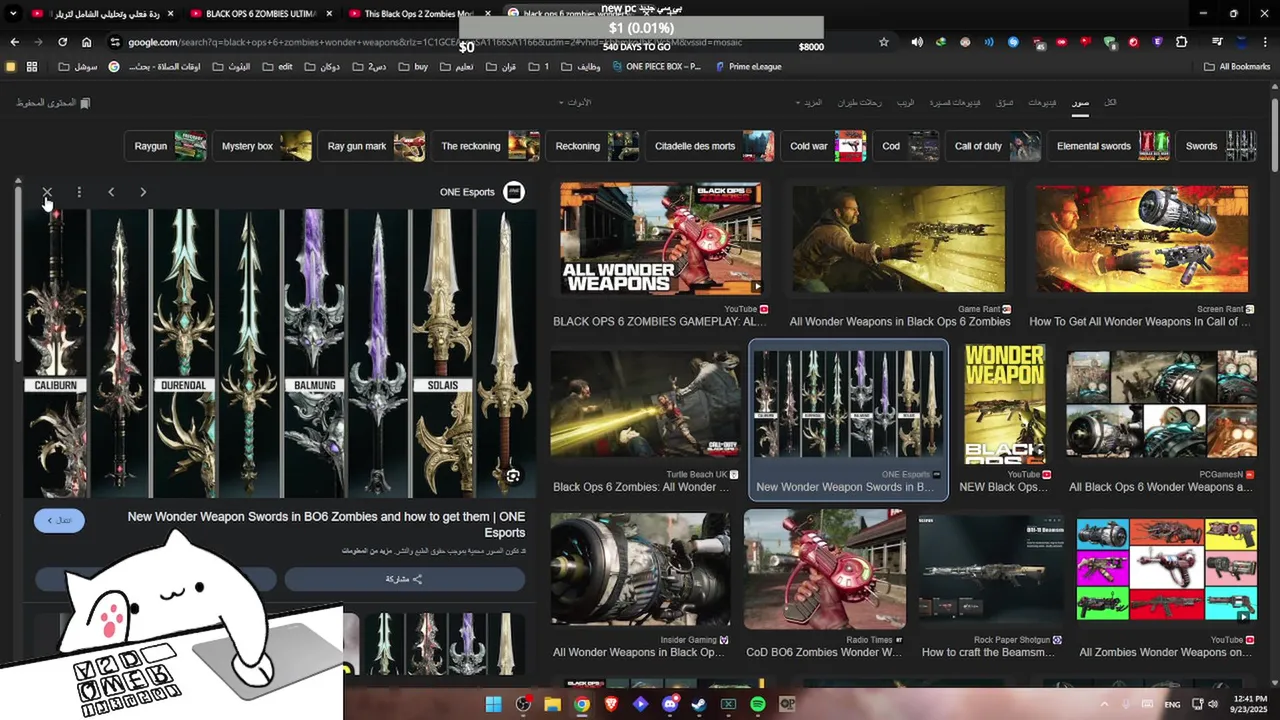Open the yellow WONDER WEAPON YouTube thumbnail

pyautogui.click(x=1005, y=404)
